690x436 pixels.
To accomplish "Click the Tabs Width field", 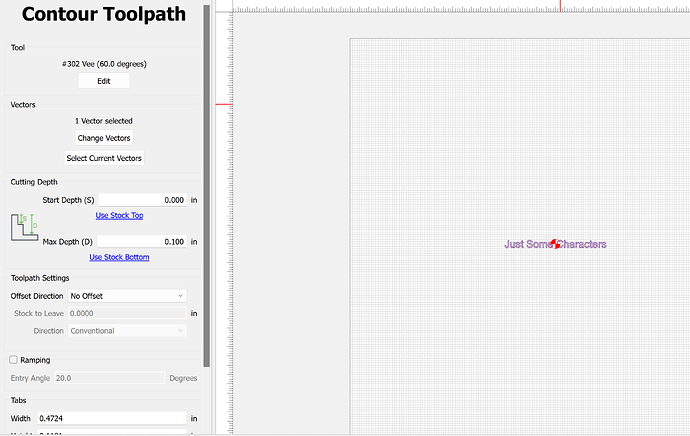I will (112, 418).
